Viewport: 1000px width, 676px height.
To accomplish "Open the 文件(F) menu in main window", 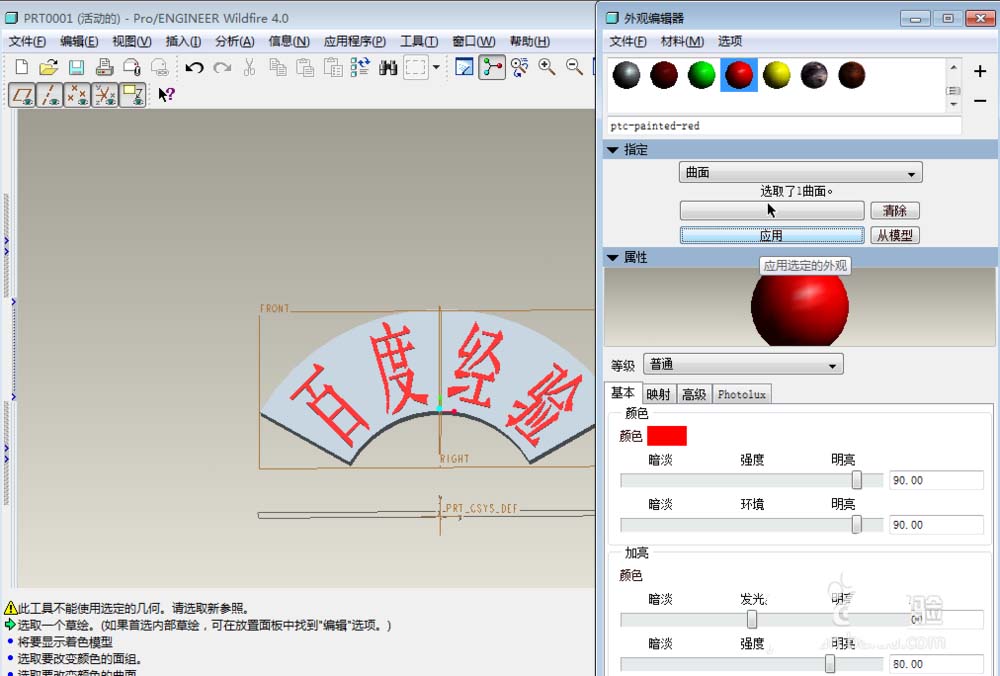I will [x=27, y=41].
